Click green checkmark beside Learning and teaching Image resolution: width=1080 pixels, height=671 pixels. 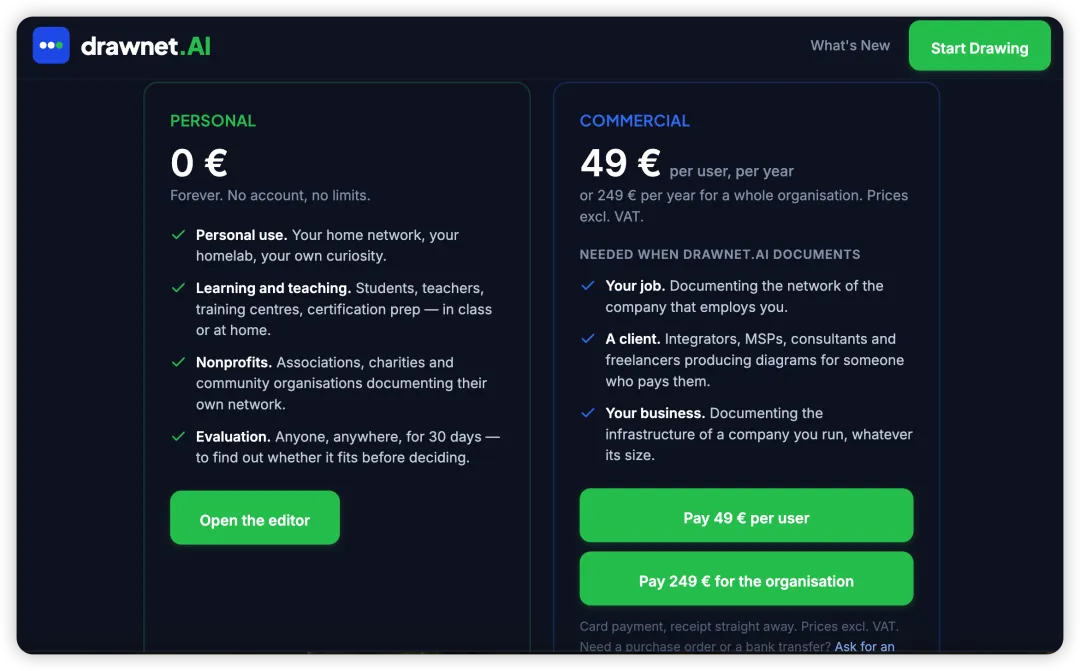click(178, 288)
